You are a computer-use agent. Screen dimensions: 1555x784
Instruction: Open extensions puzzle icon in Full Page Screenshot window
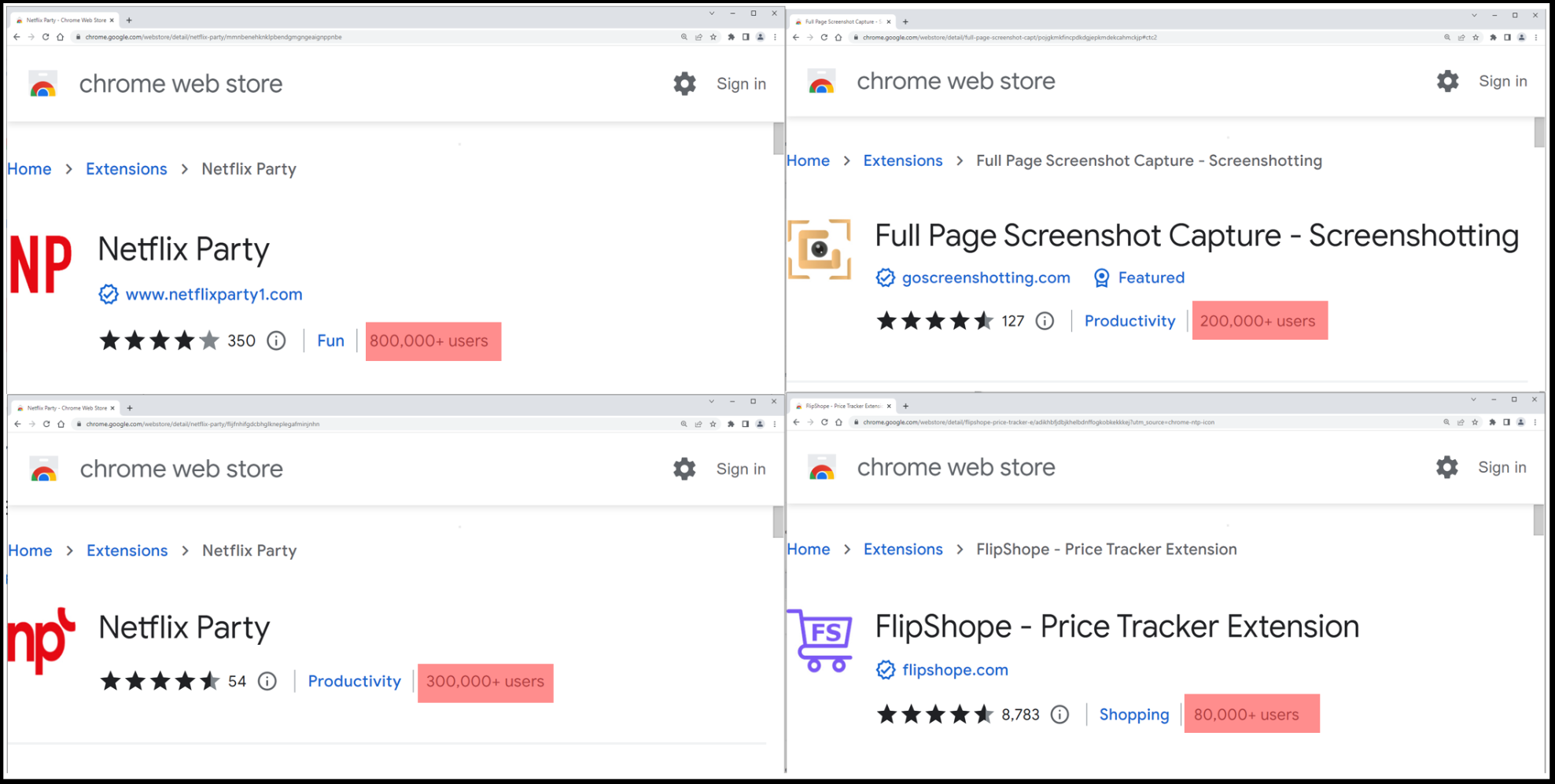coord(1492,37)
